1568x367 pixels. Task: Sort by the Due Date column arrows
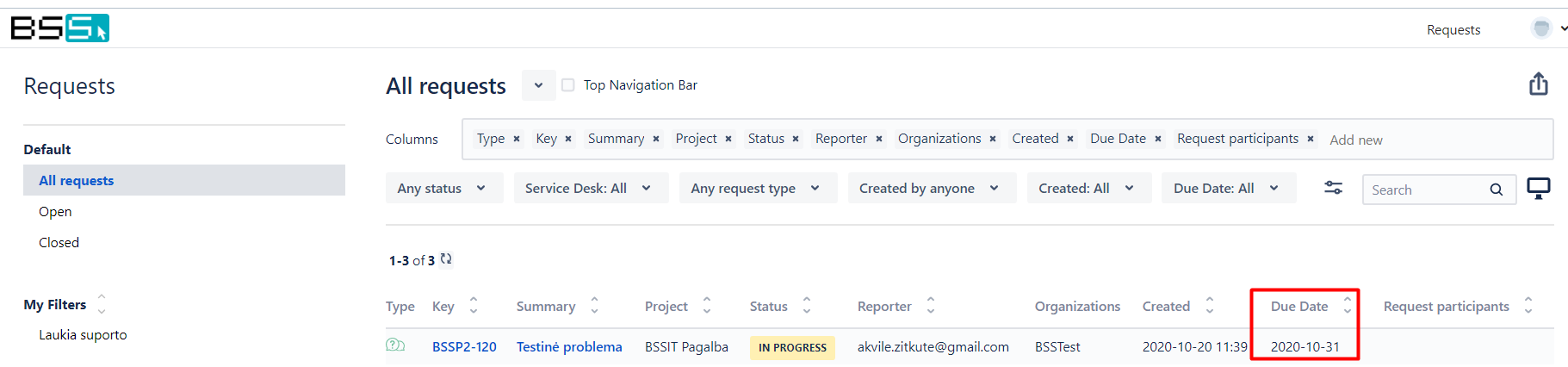[x=1347, y=306]
